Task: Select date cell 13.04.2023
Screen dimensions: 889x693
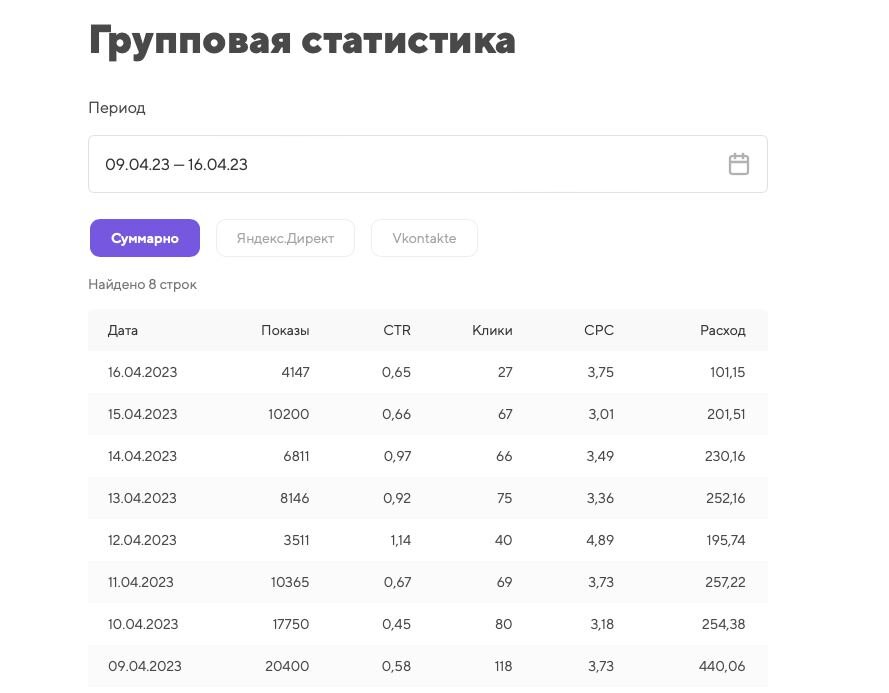Action: pyautogui.click(x=142, y=498)
